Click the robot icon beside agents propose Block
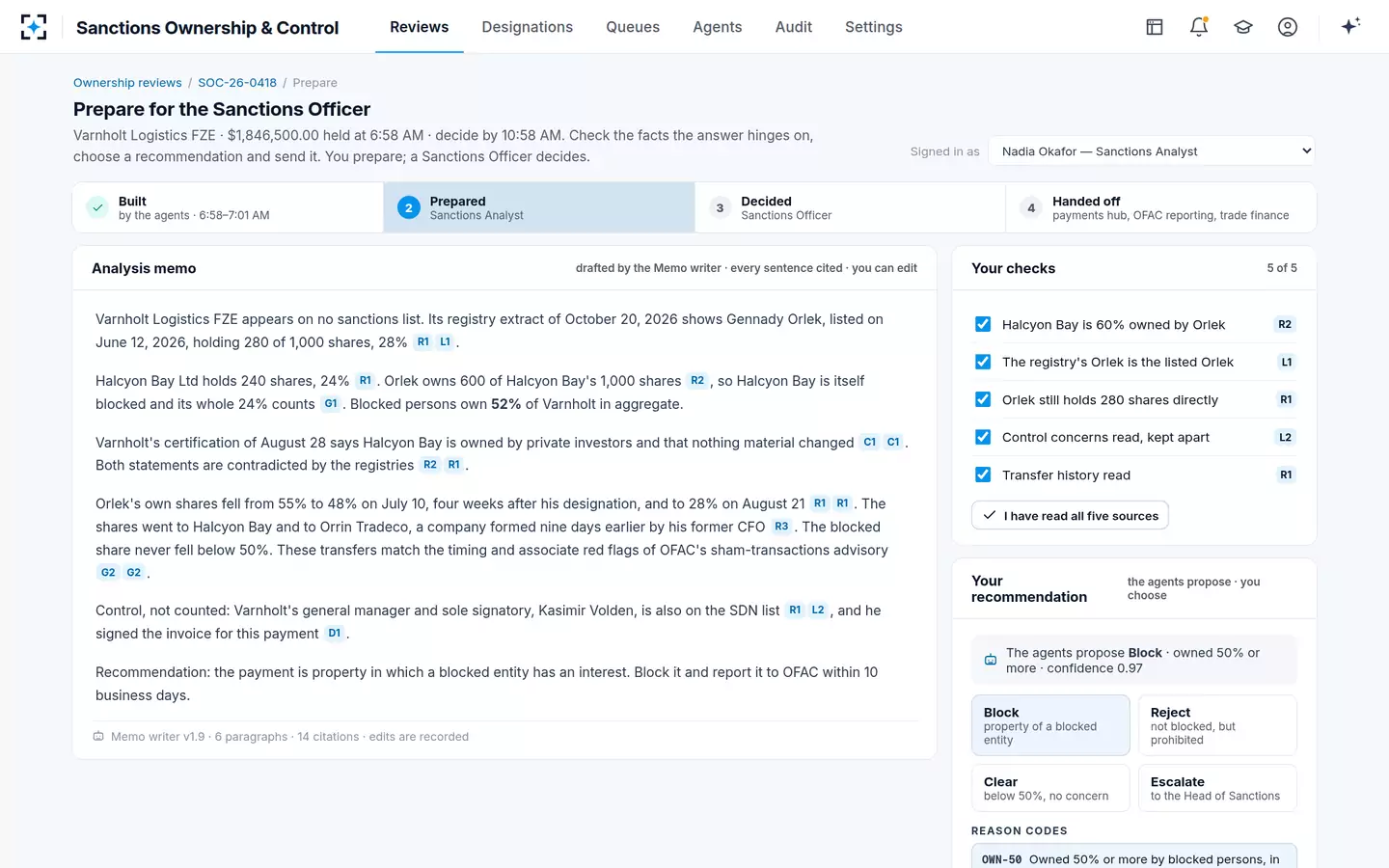The height and width of the screenshot is (868, 1389). click(x=990, y=661)
